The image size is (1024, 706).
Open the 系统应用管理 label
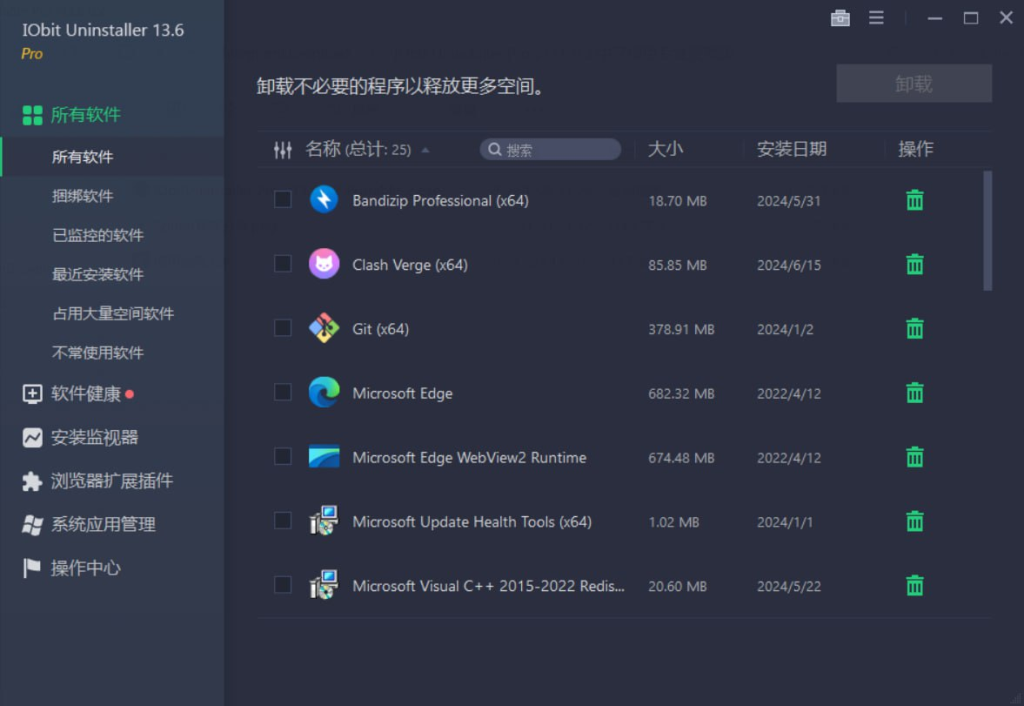(103, 524)
